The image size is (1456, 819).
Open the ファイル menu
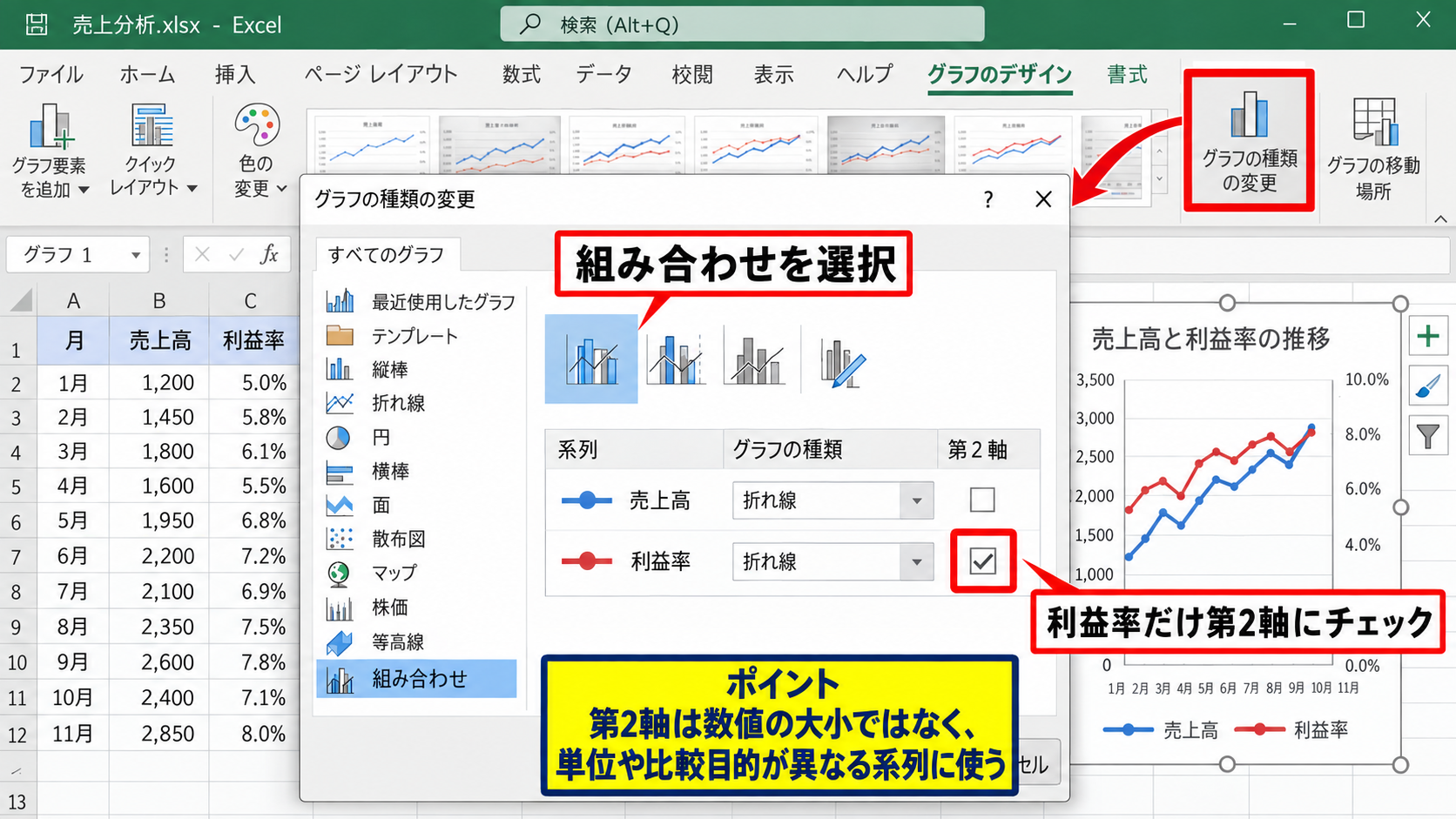point(51,75)
